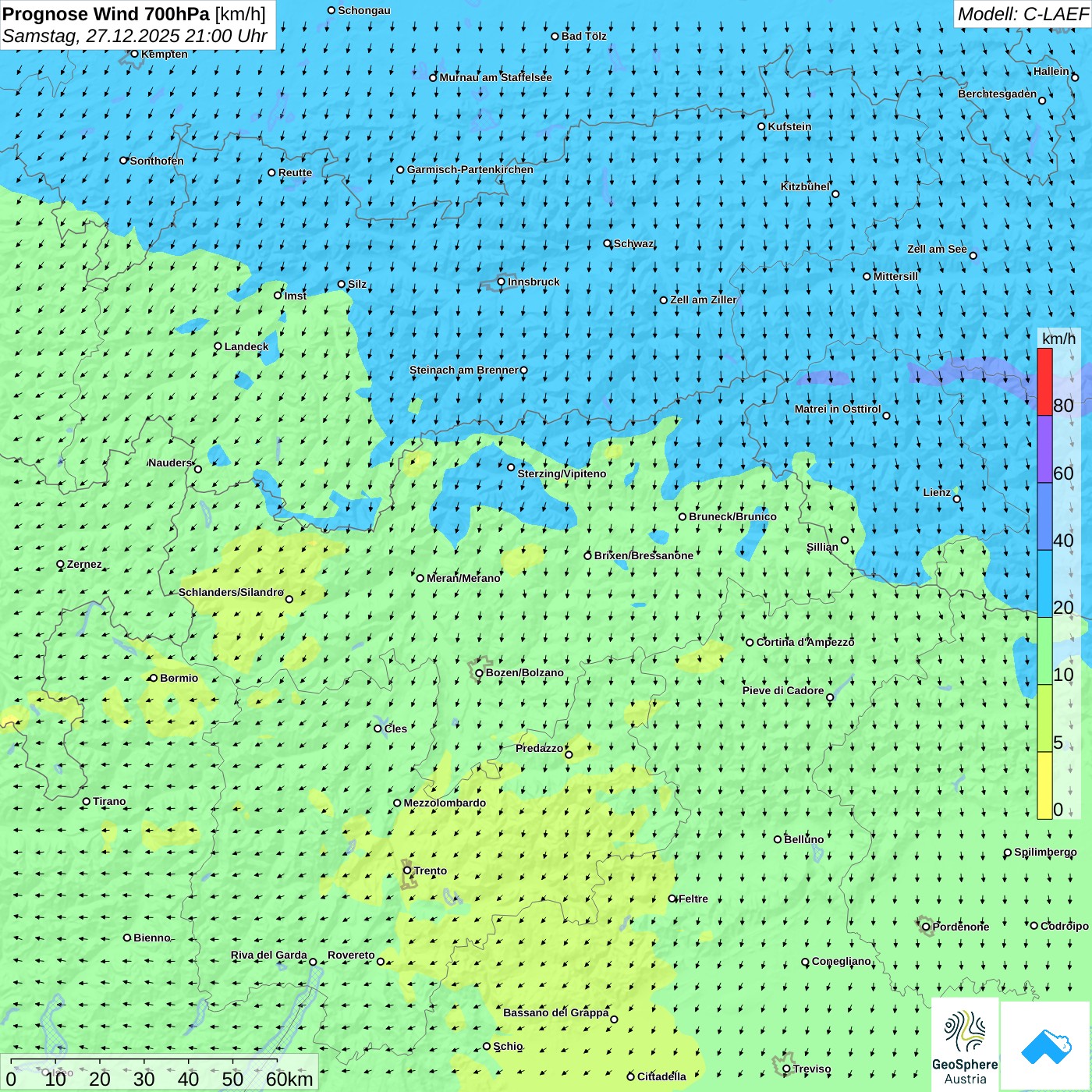The width and height of the screenshot is (1092, 1092).
Task: Click the 'Matrei in Osttirol' label
Action: point(838,409)
